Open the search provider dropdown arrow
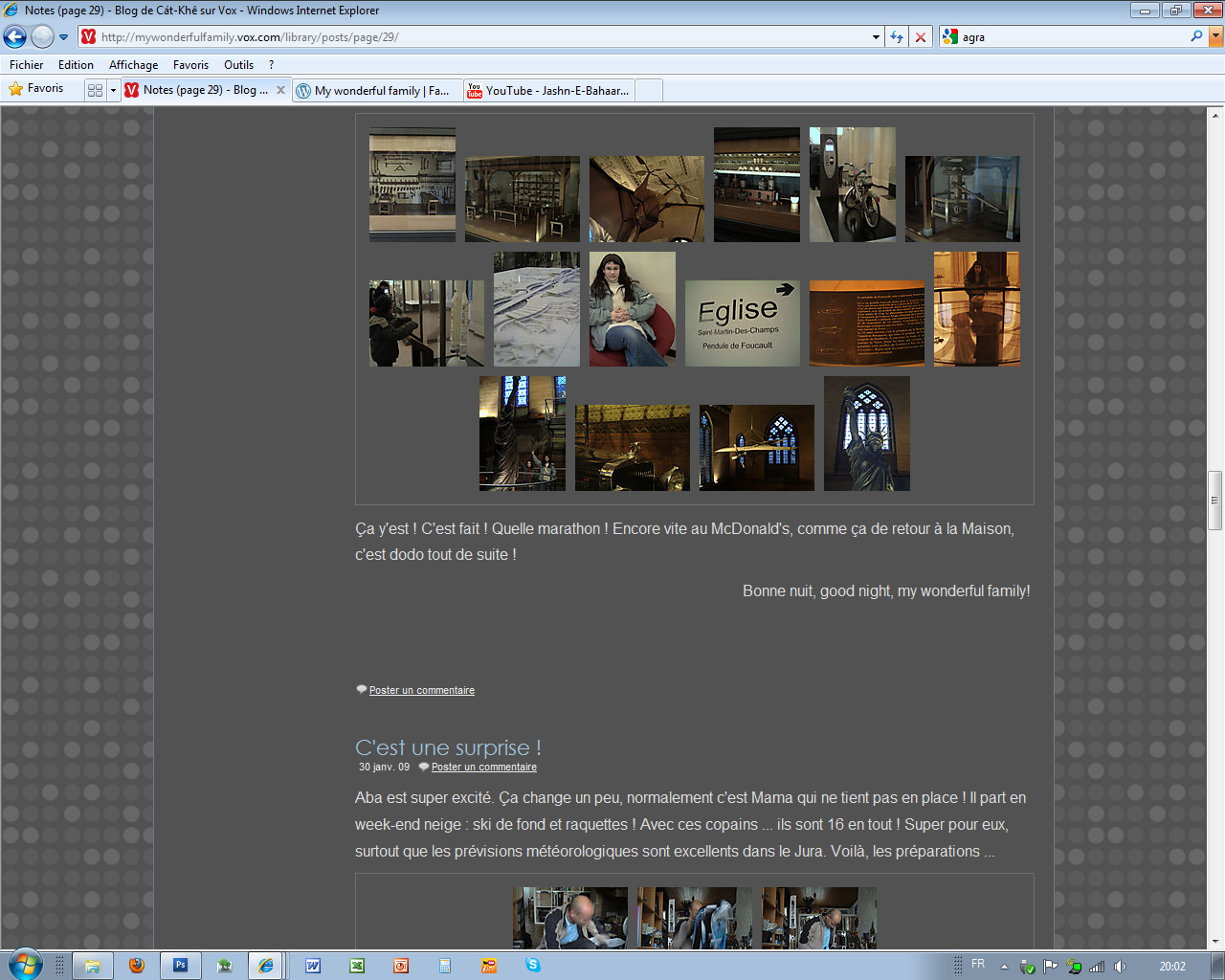The height and width of the screenshot is (980, 1225). [x=1215, y=37]
